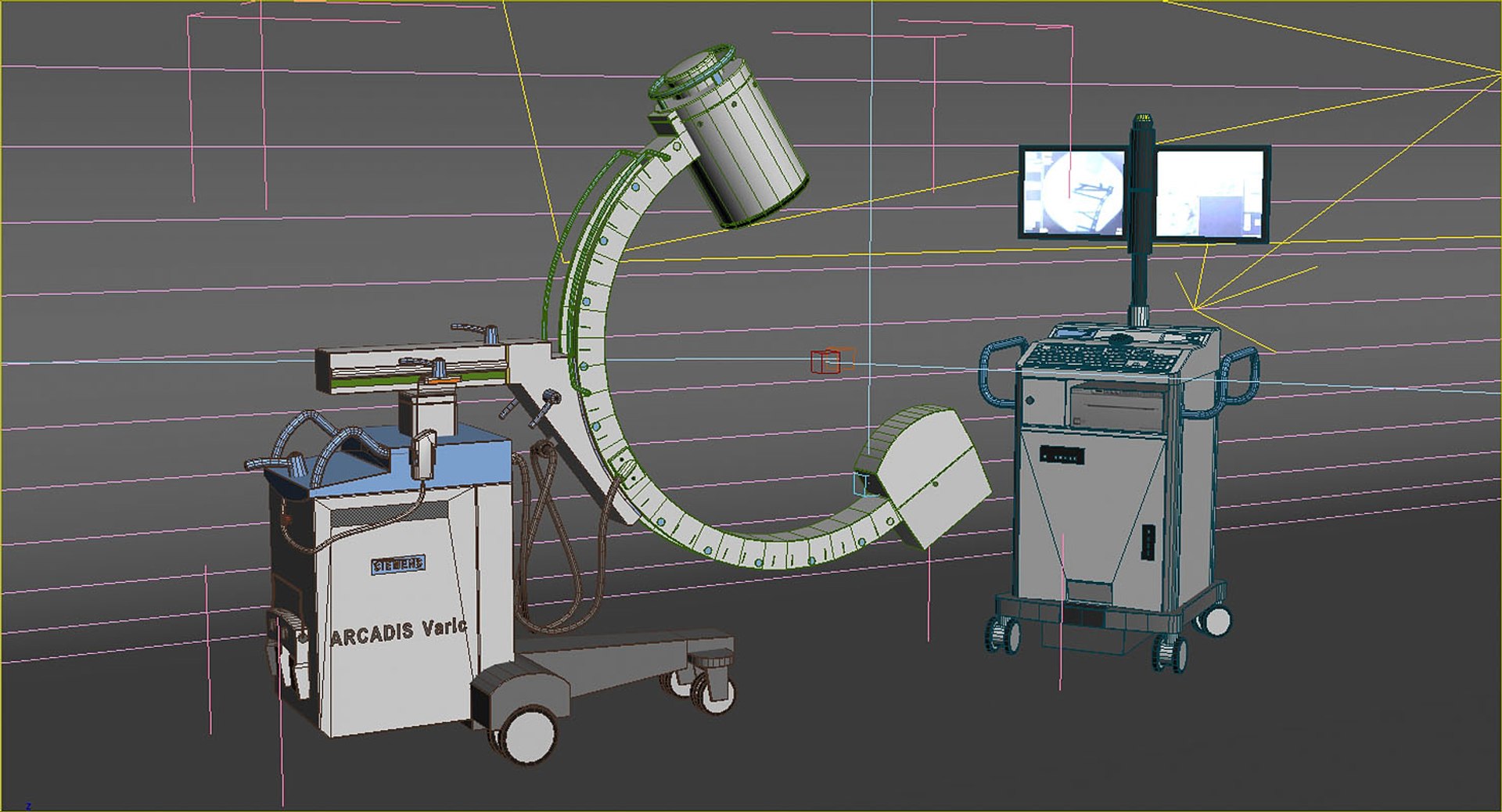Click the left monitor screen on the cart

coord(1074,192)
